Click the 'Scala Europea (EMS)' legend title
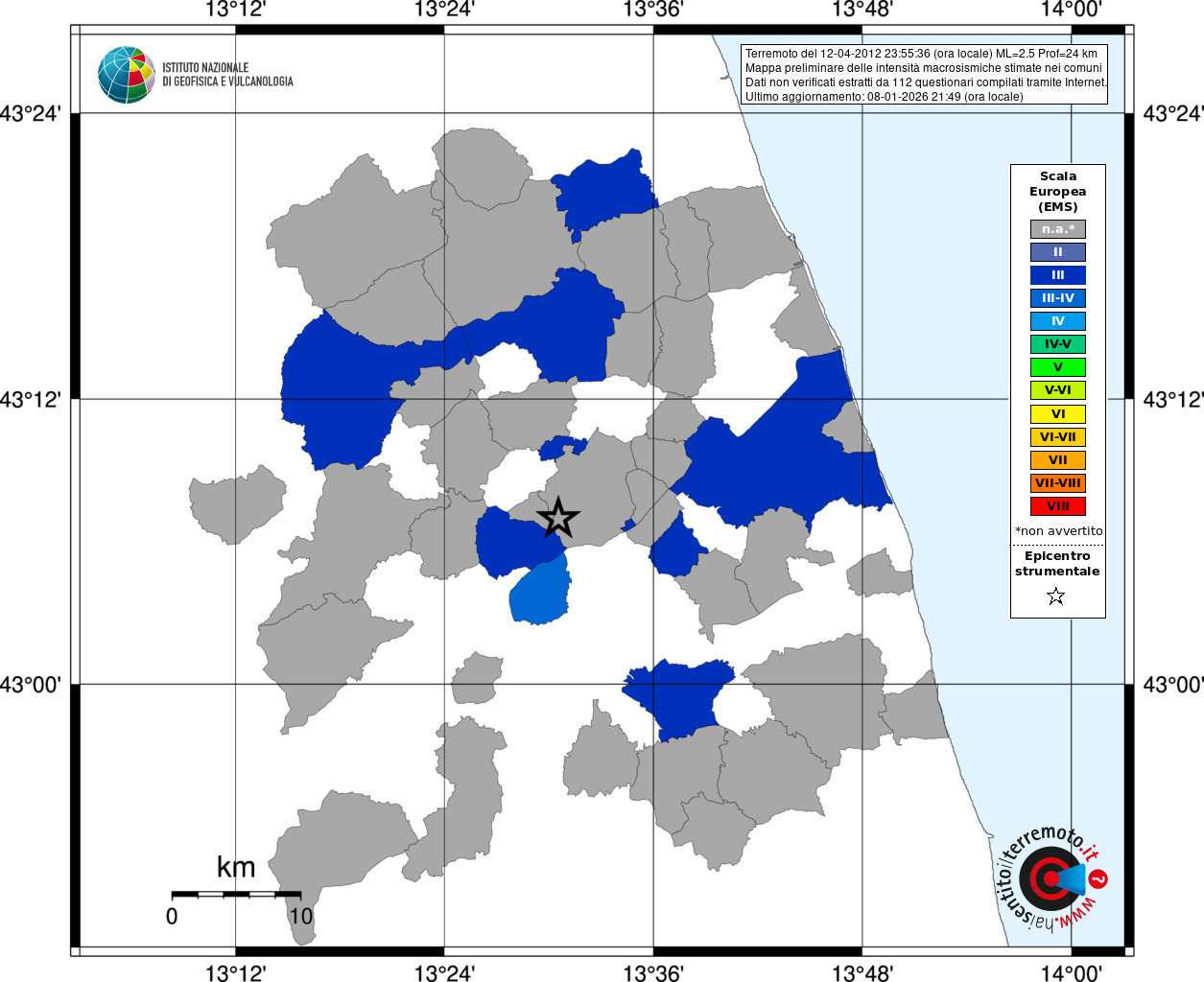Image resolution: width=1204 pixels, height=982 pixels. click(x=1058, y=192)
